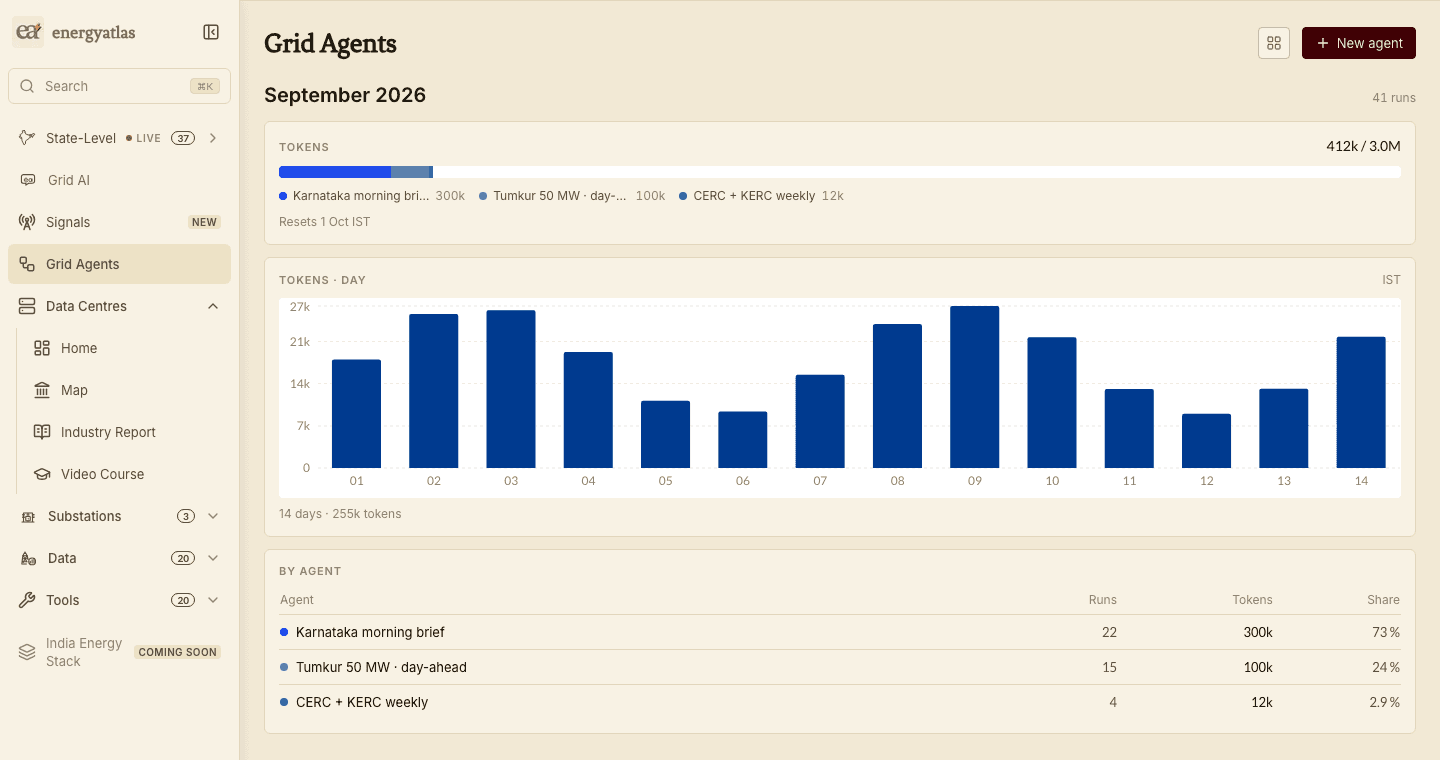1440x760 pixels.
Task: Open Industry Report page
Action: pos(127,432)
